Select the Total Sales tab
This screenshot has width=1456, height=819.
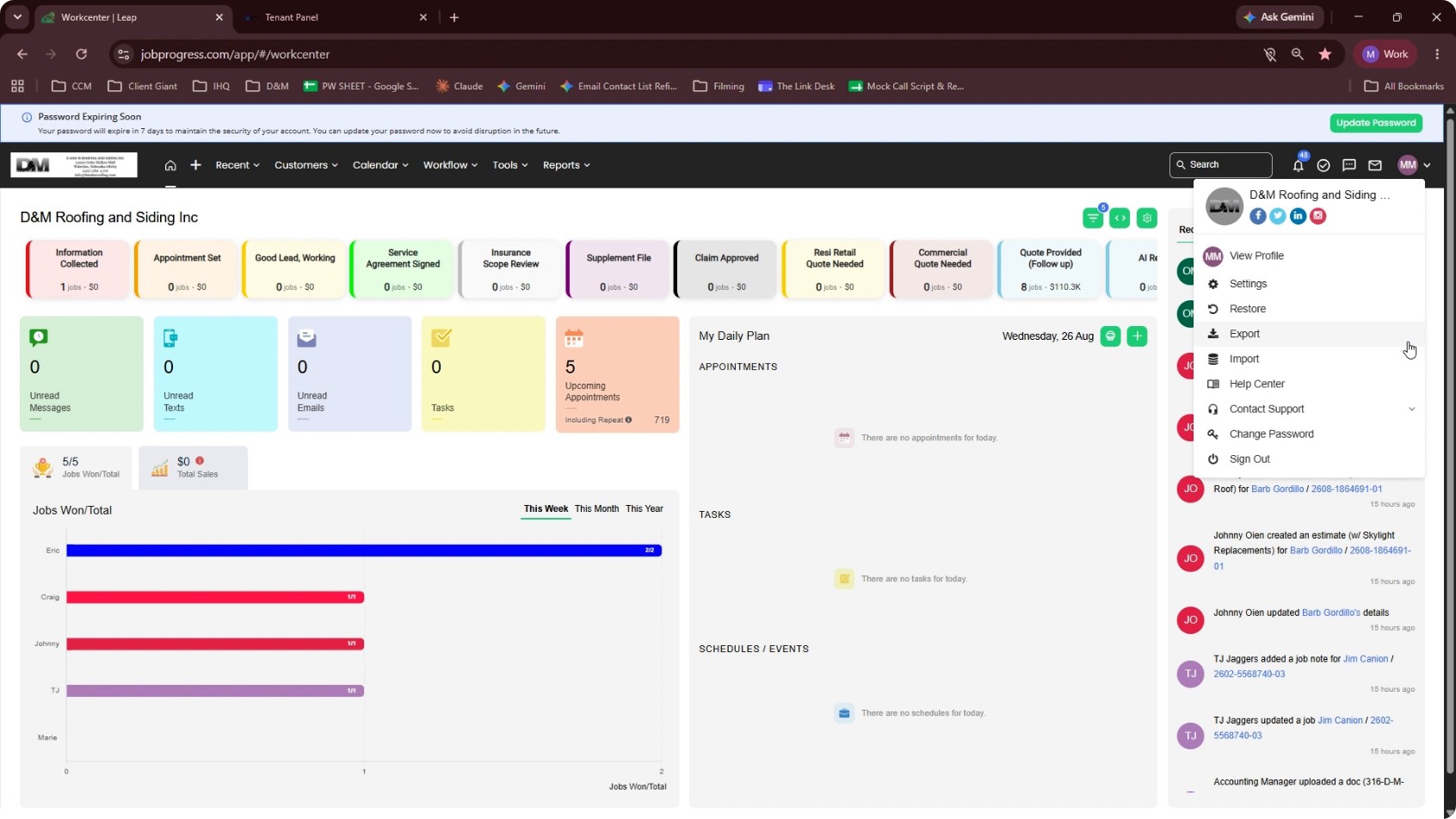point(194,468)
